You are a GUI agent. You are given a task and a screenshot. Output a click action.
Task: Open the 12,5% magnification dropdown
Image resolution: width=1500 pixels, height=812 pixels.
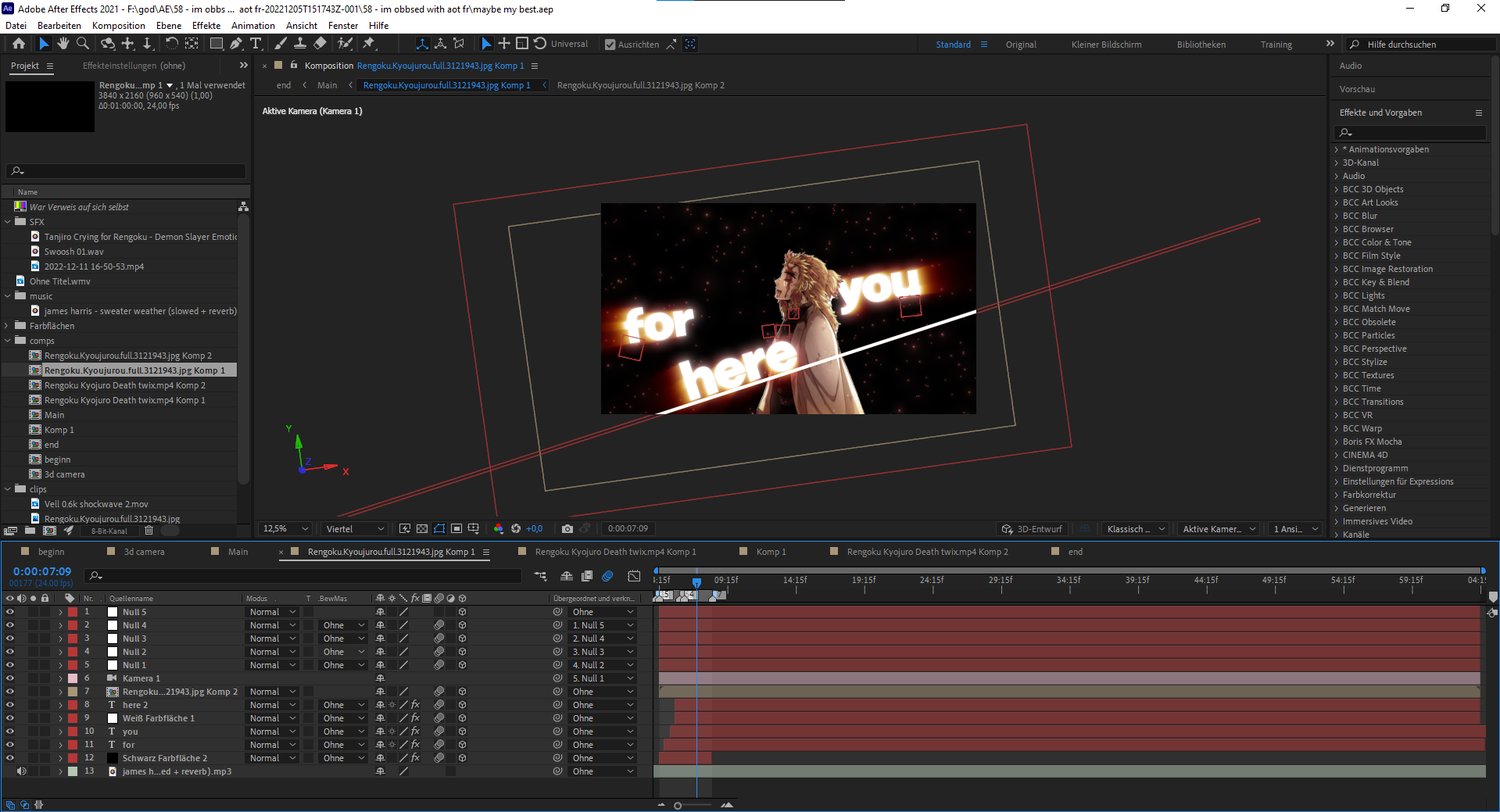point(286,529)
